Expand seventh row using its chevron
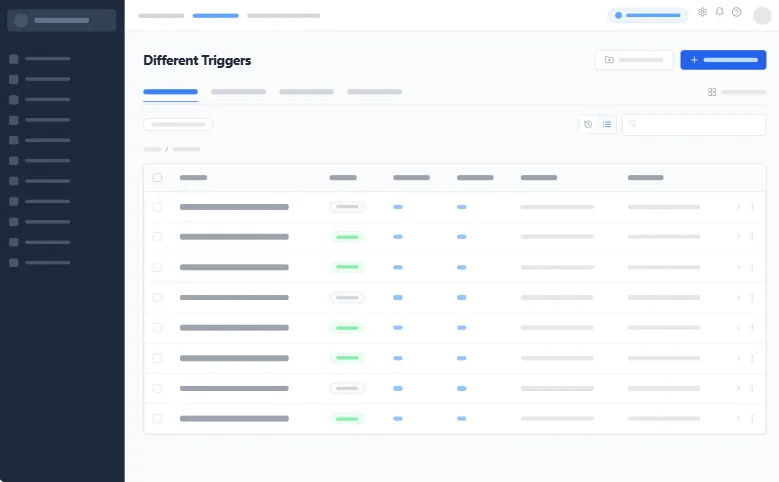 click(738, 389)
